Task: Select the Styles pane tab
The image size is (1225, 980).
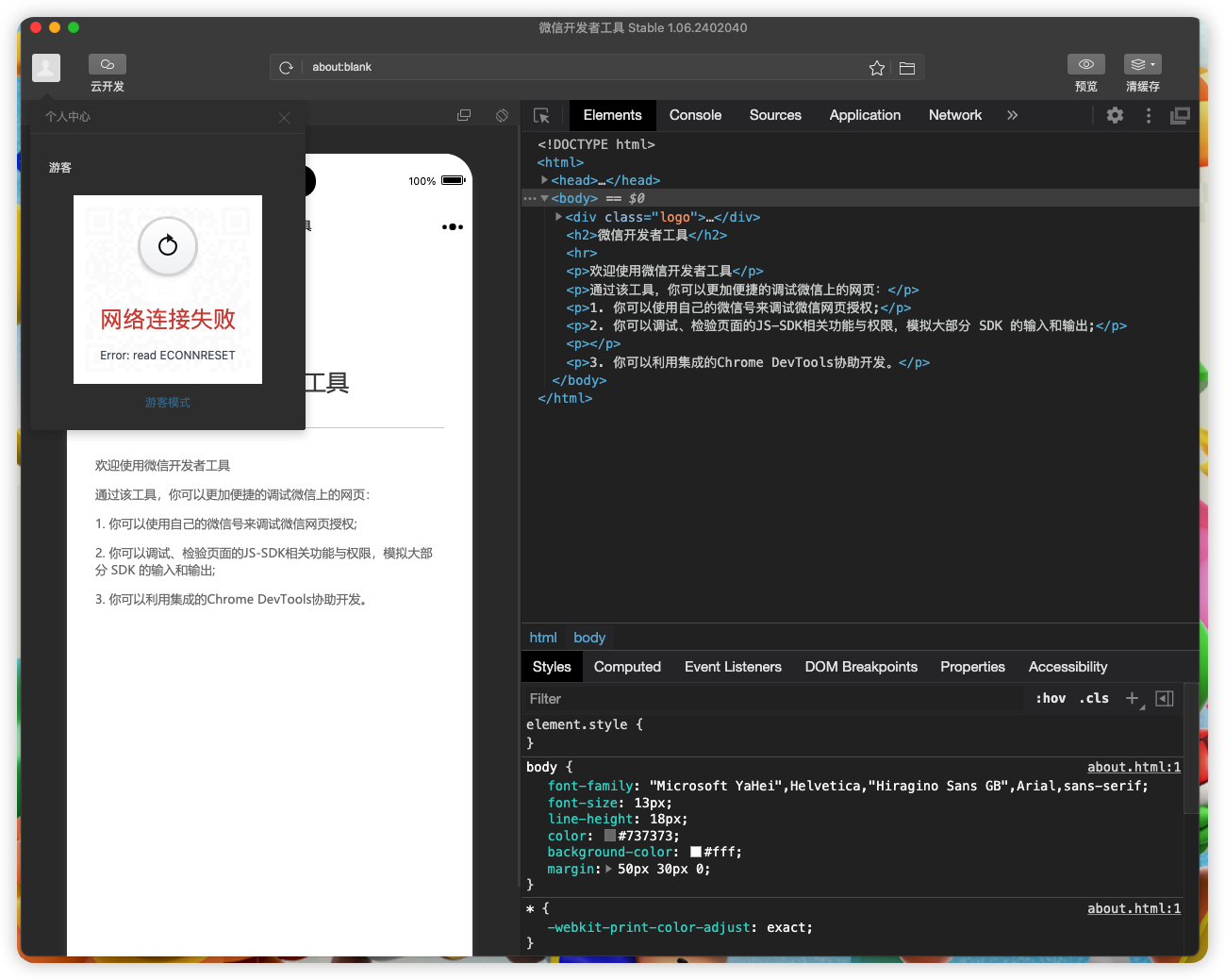Action: (x=552, y=667)
